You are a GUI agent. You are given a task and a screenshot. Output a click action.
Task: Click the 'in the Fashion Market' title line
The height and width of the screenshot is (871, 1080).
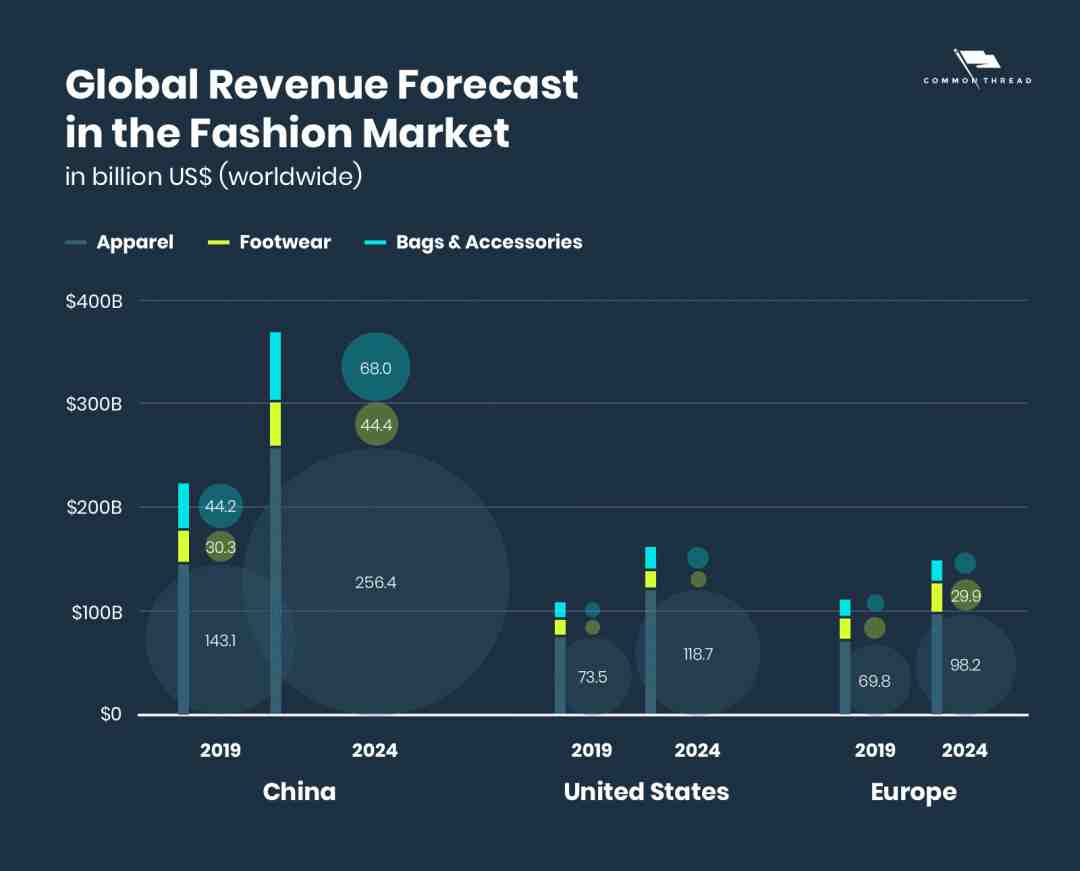287,132
